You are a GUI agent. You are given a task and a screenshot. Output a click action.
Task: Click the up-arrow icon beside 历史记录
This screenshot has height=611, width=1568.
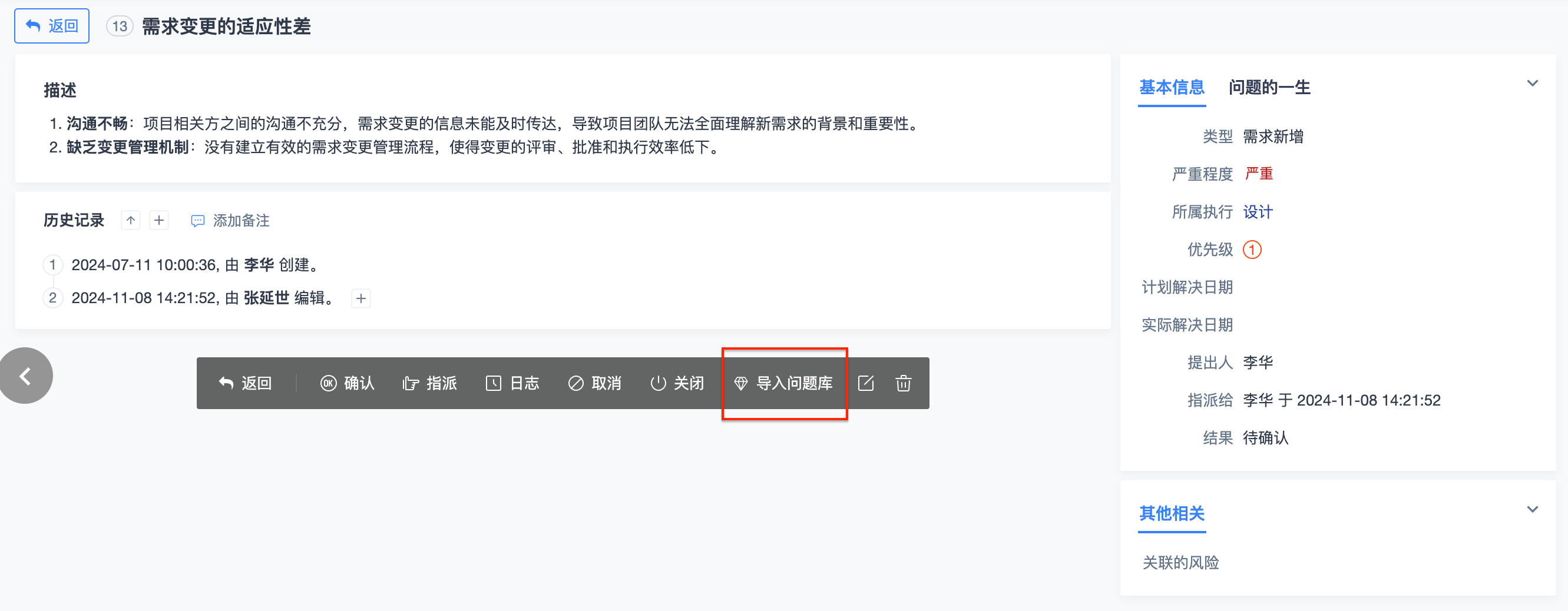(131, 220)
